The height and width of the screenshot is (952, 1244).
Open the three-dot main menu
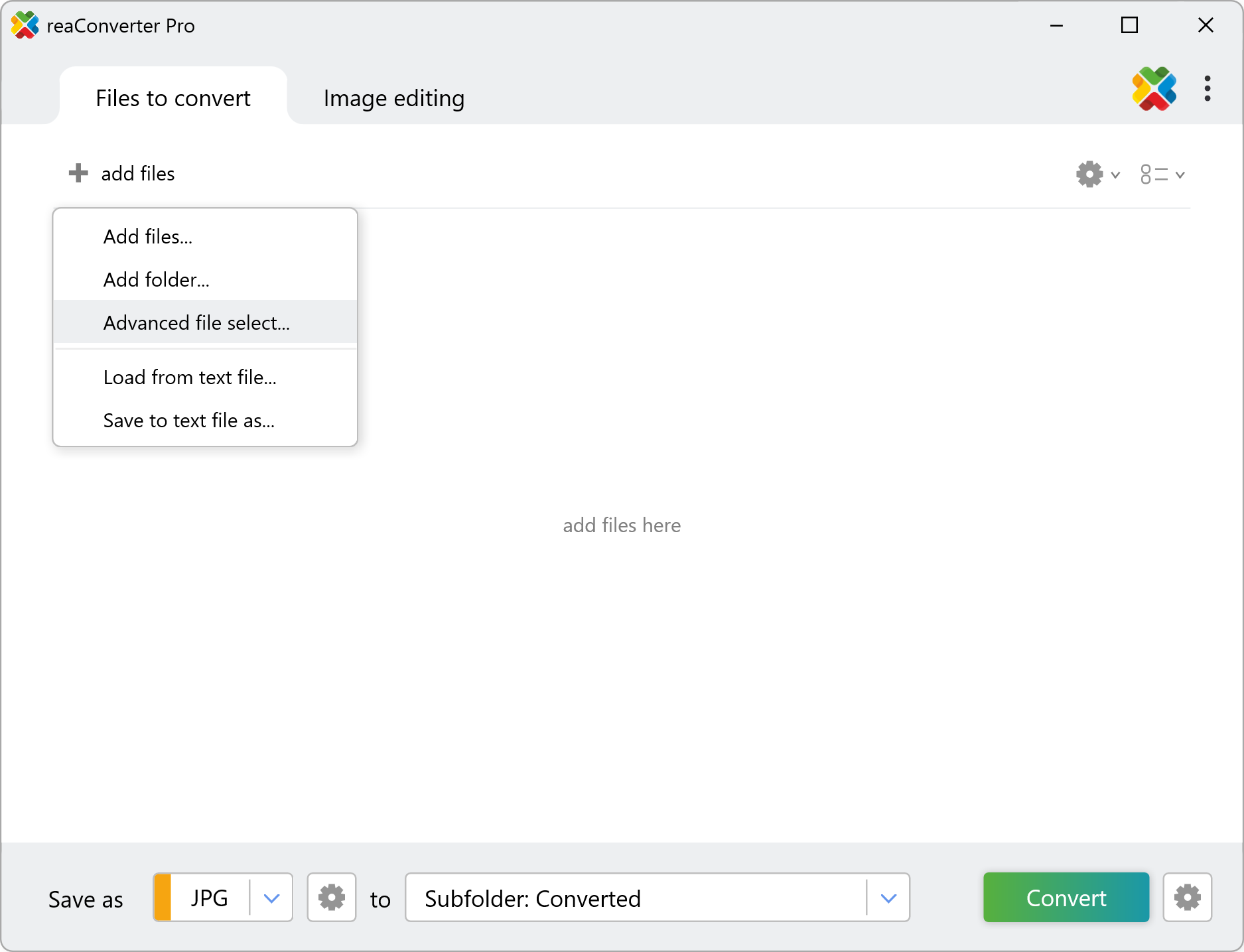[x=1207, y=89]
